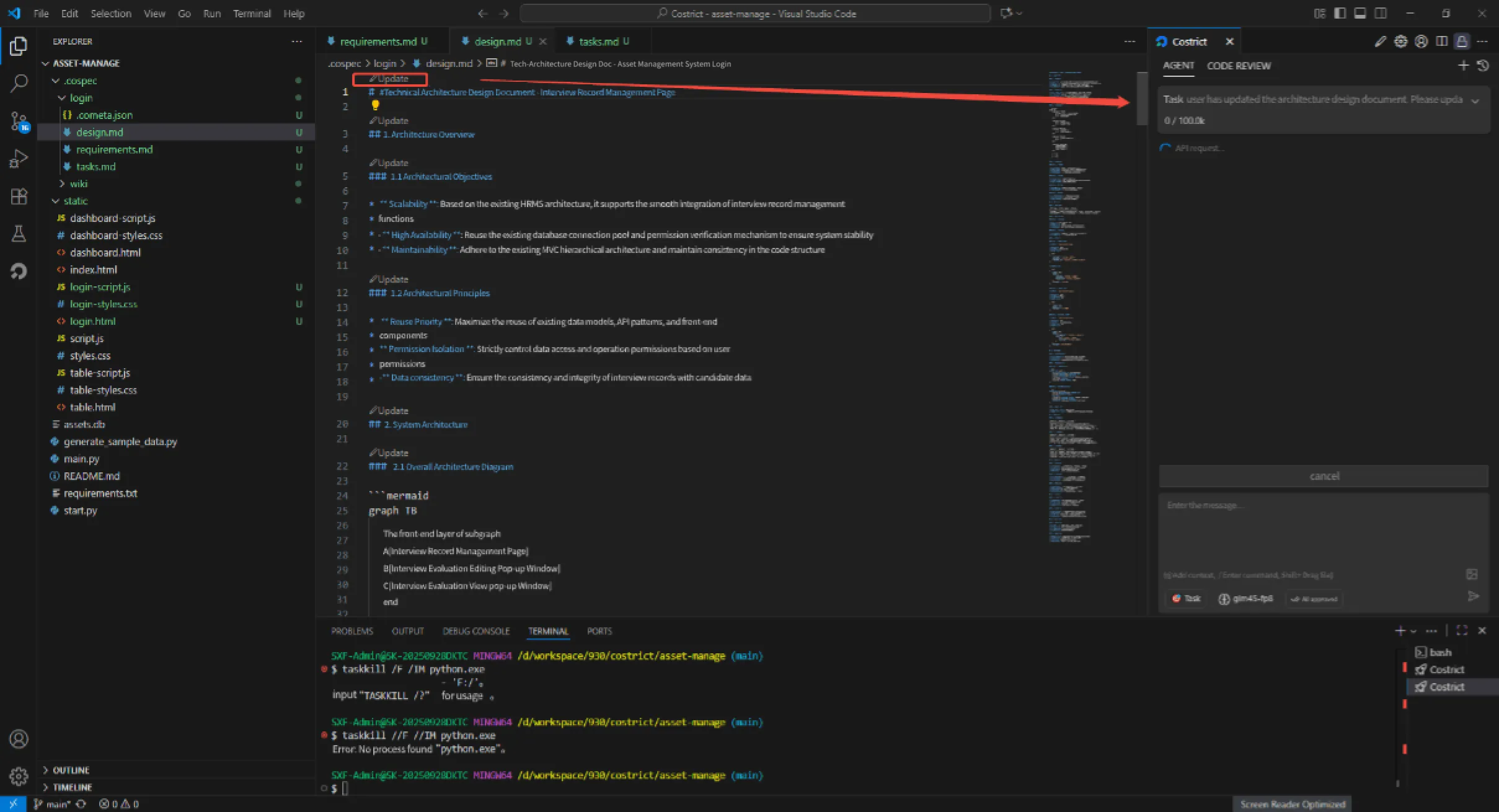The height and width of the screenshot is (812, 1499).
Task: Open the Extensions view
Action: (x=19, y=196)
